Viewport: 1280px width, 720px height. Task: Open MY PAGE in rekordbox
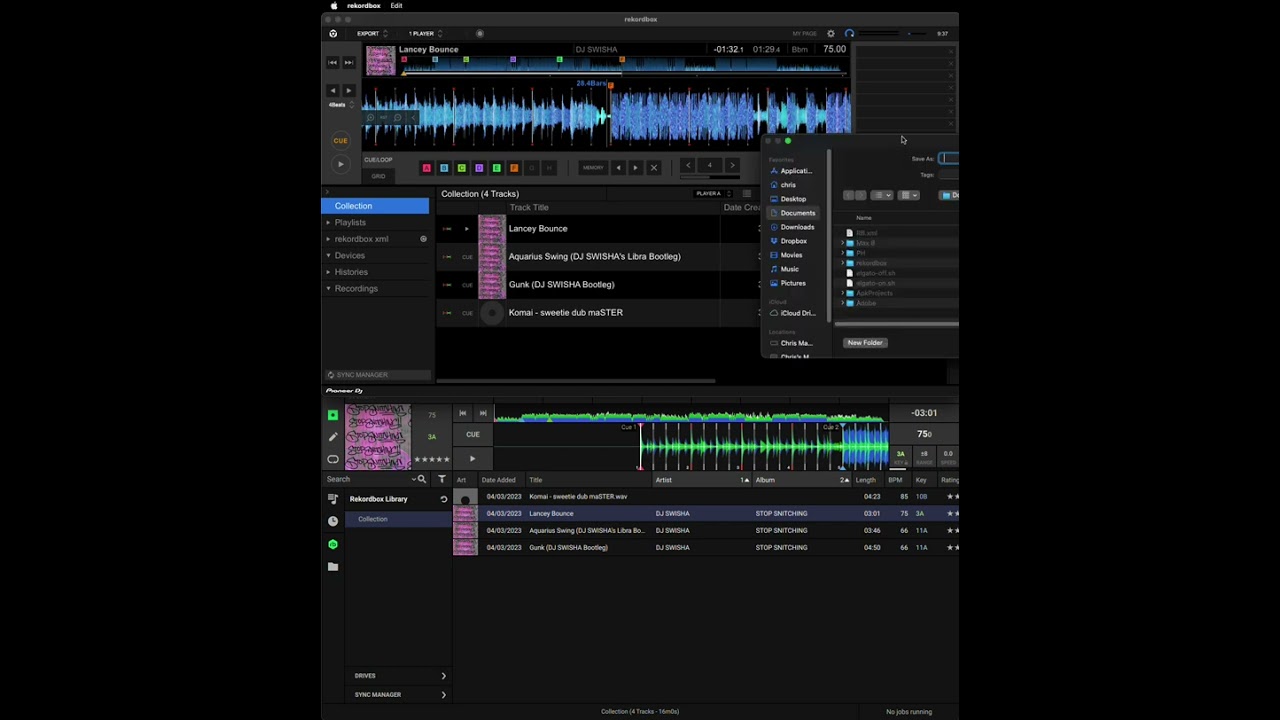tap(804, 34)
